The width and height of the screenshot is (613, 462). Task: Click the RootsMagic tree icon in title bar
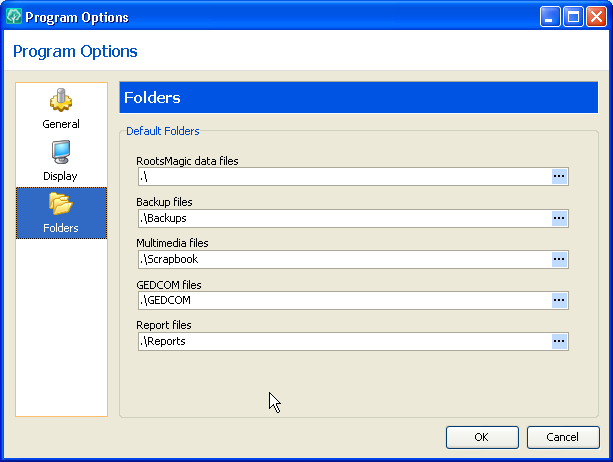click(14, 17)
